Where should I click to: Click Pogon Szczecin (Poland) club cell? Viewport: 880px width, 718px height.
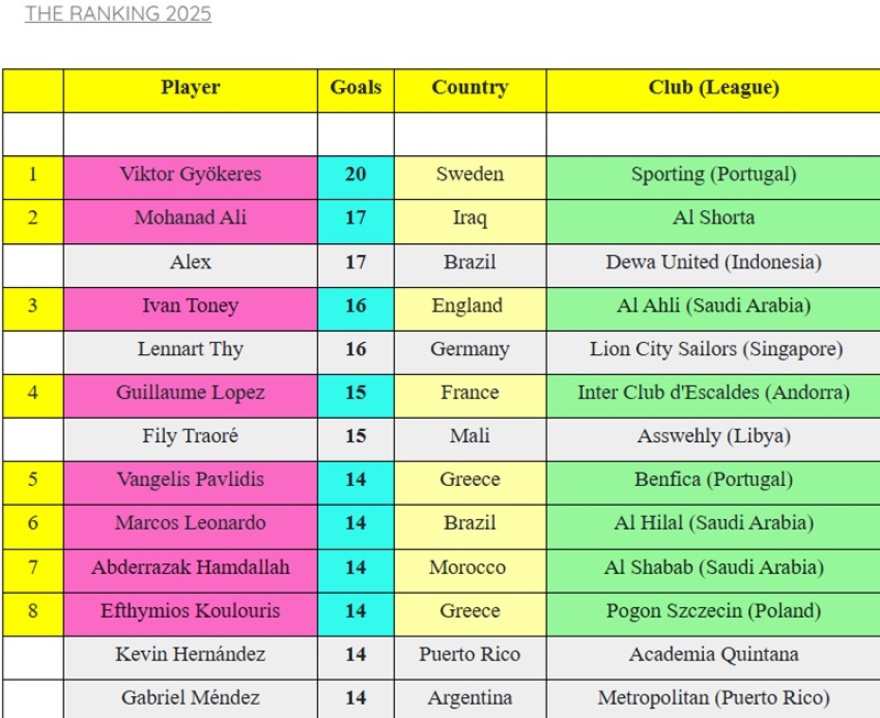pos(713,611)
